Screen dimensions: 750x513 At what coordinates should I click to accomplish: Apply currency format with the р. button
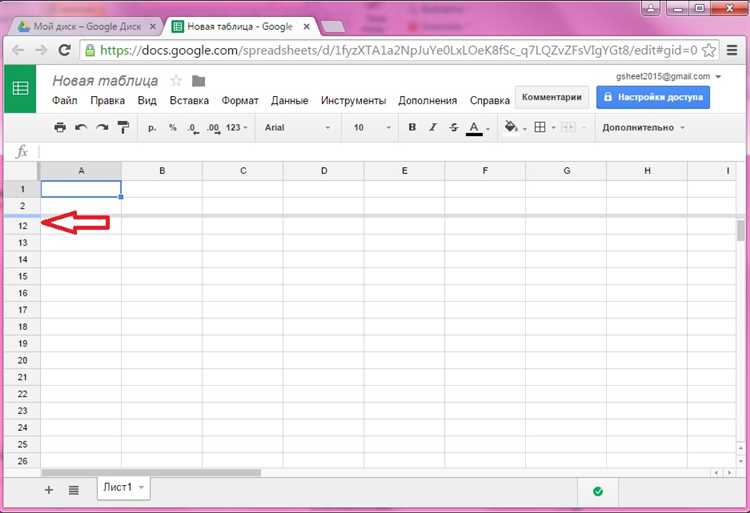click(152, 128)
